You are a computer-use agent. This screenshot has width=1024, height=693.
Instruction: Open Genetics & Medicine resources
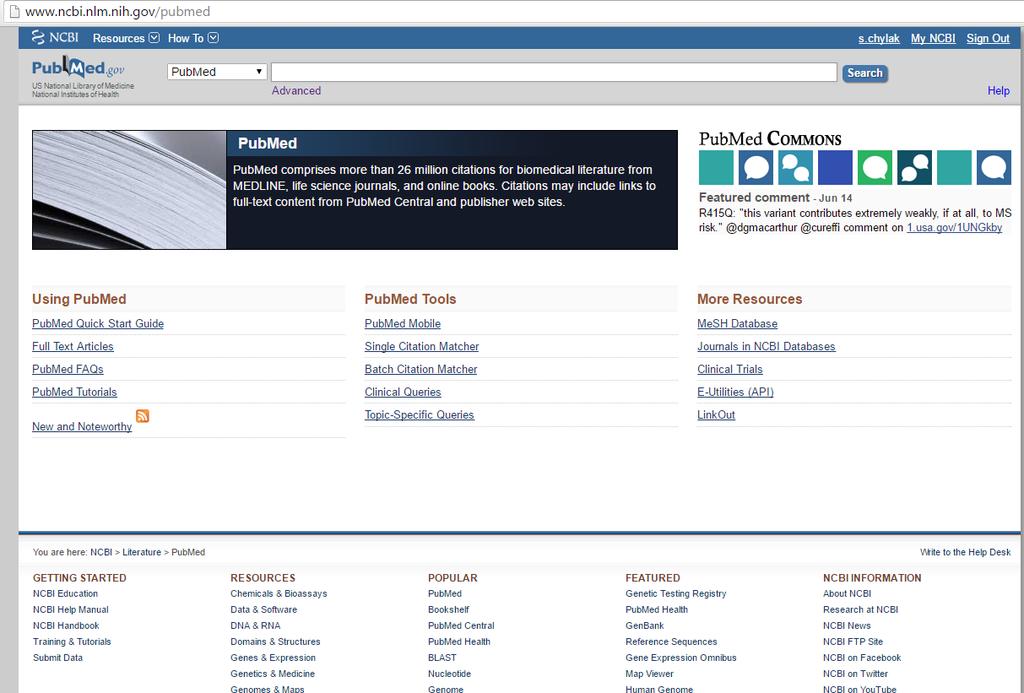pyautogui.click(x=272, y=673)
